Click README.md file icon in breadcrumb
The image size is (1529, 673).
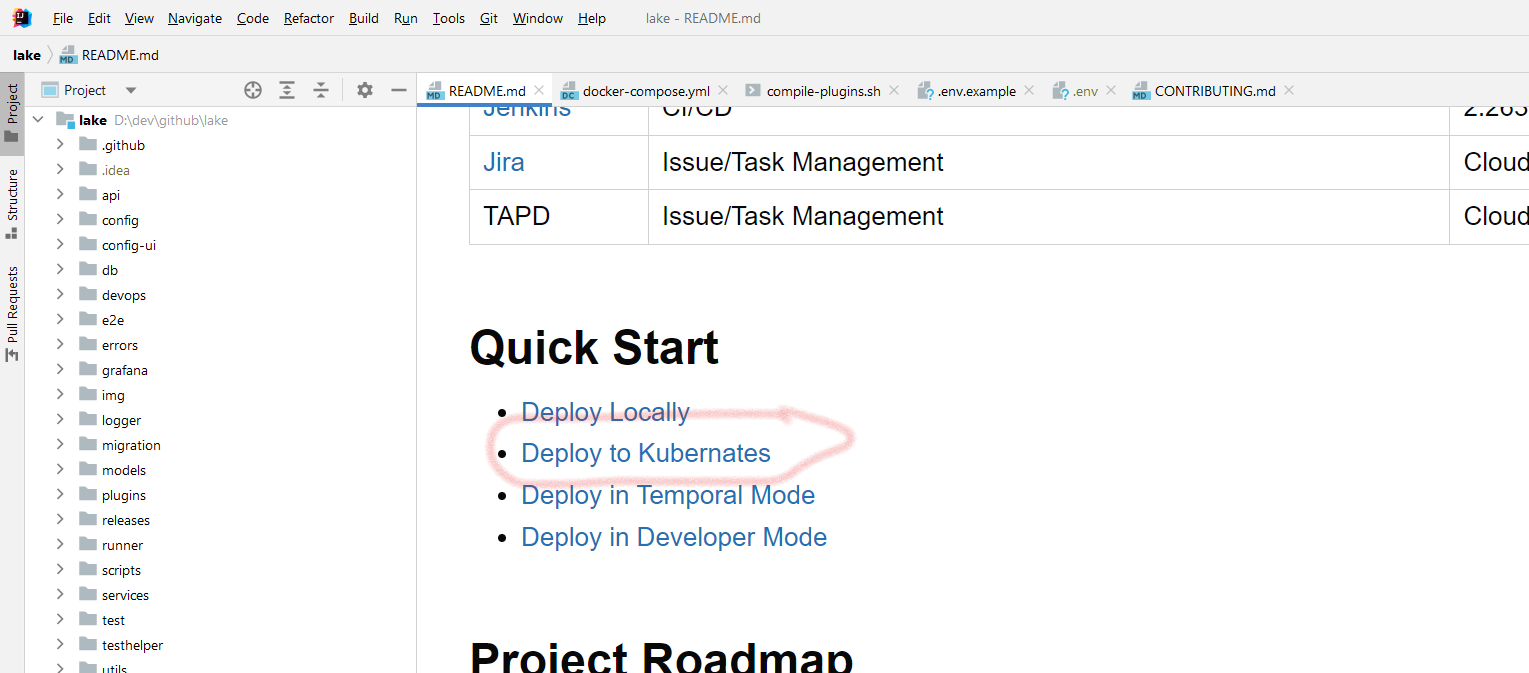click(x=68, y=55)
